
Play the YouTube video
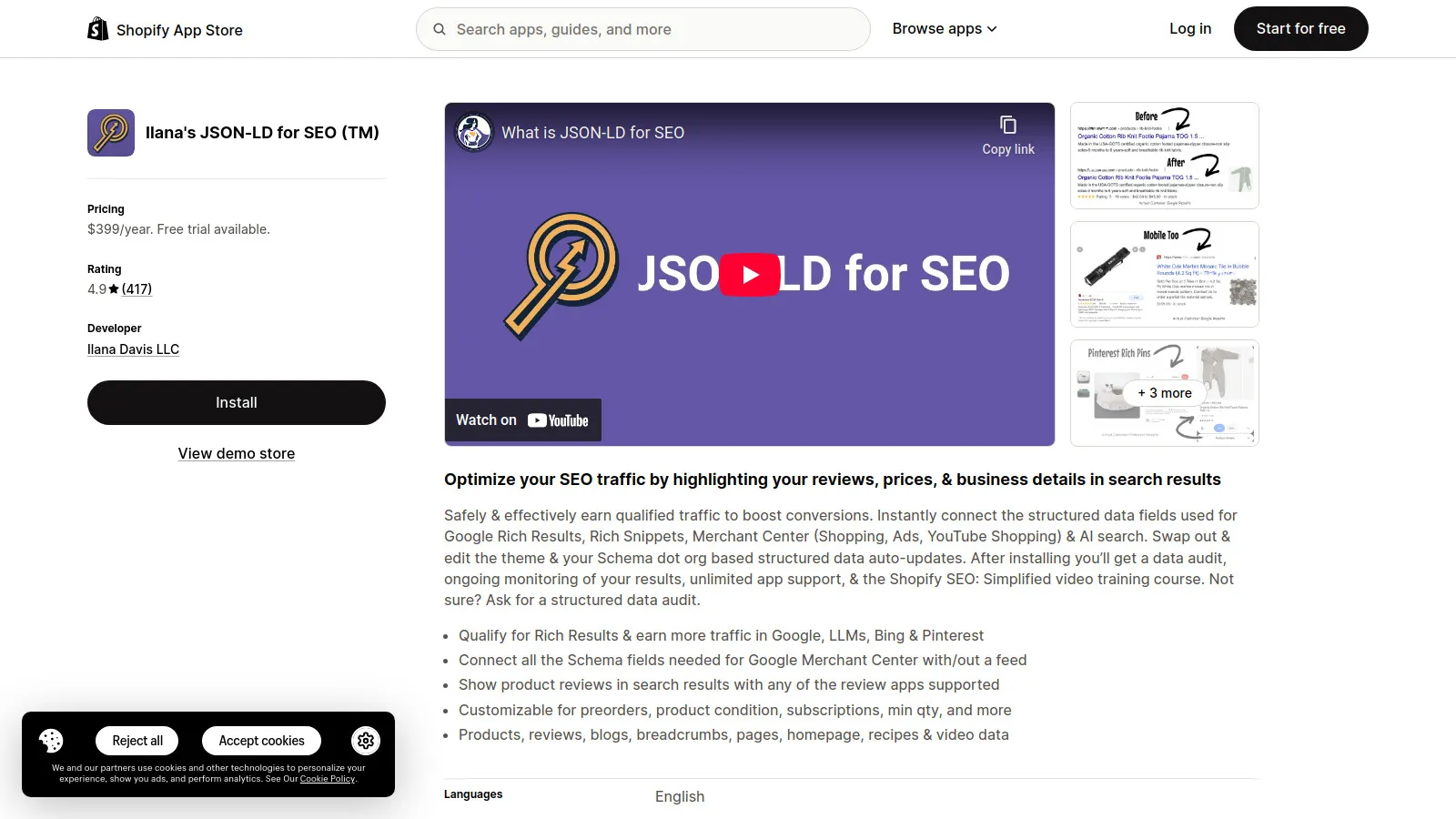(x=750, y=274)
